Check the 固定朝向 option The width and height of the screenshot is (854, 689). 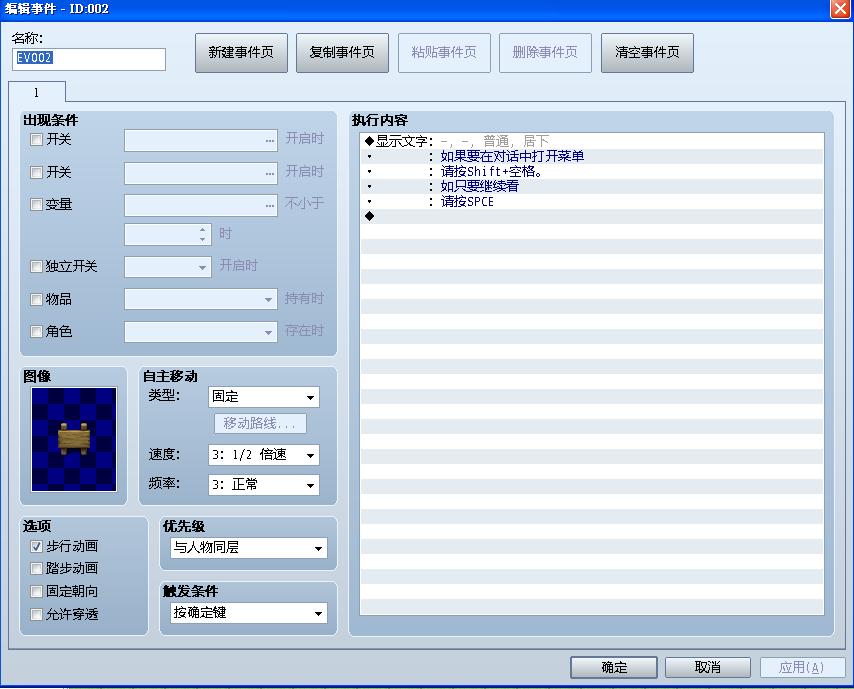pos(36,592)
